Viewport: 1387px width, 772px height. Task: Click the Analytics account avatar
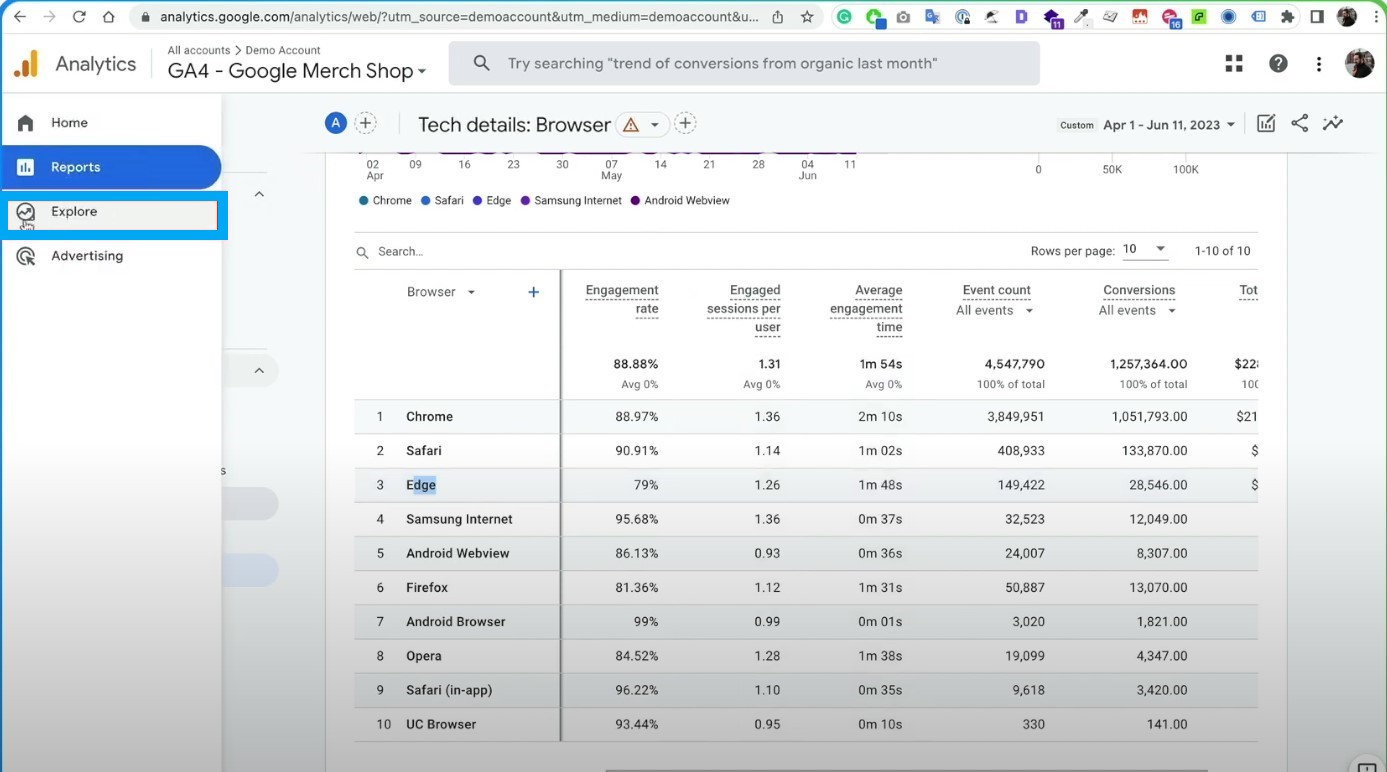click(x=1360, y=64)
